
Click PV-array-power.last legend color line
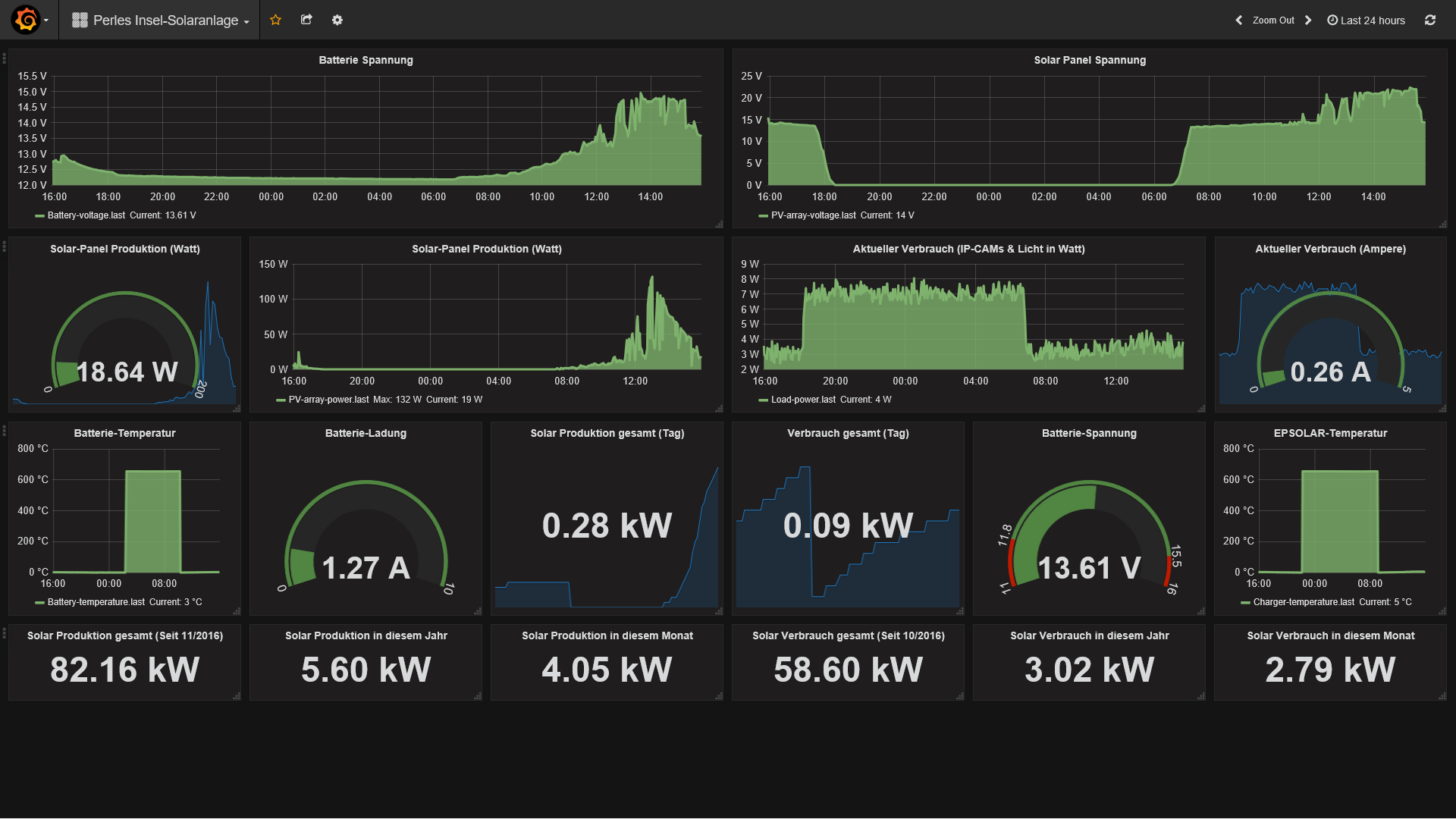281,400
